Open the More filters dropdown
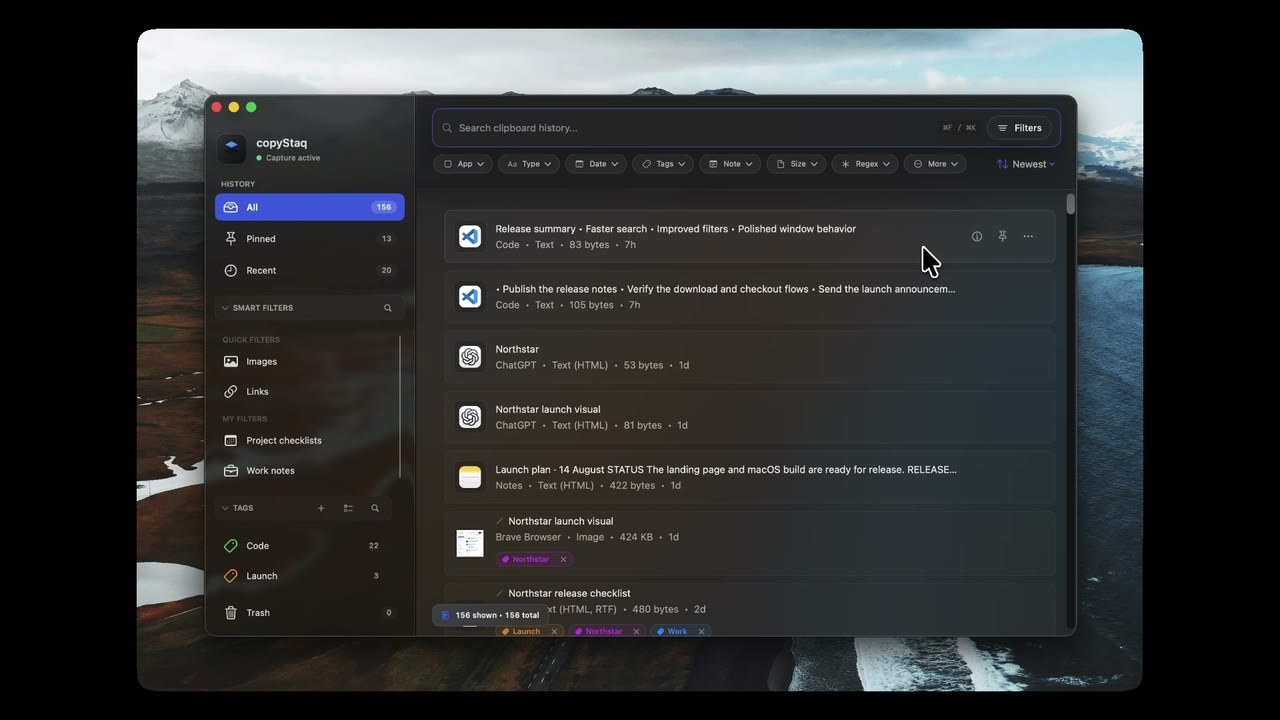Viewport: 1280px width, 720px height. click(935, 164)
